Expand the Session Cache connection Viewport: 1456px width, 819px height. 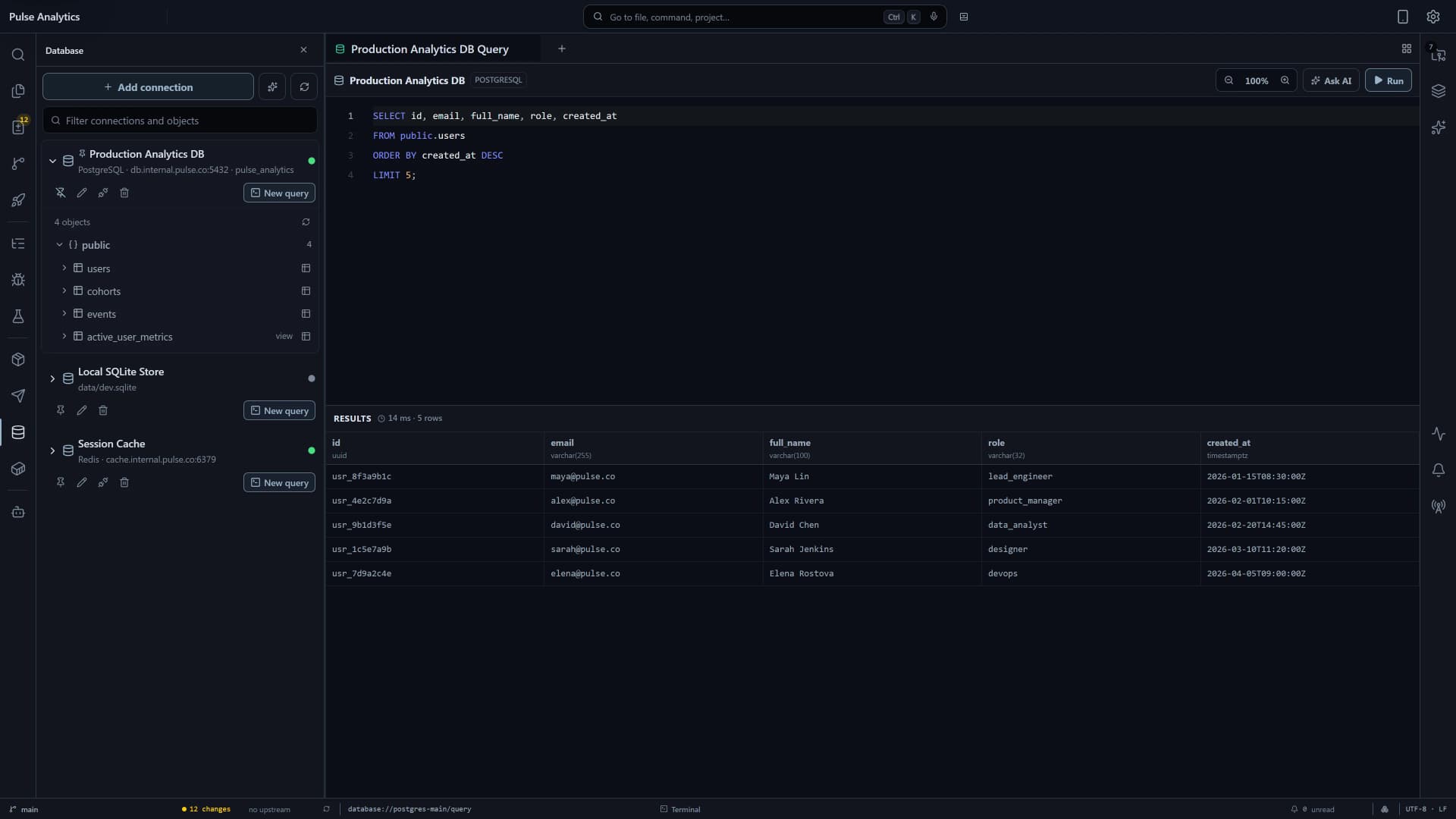point(52,450)
